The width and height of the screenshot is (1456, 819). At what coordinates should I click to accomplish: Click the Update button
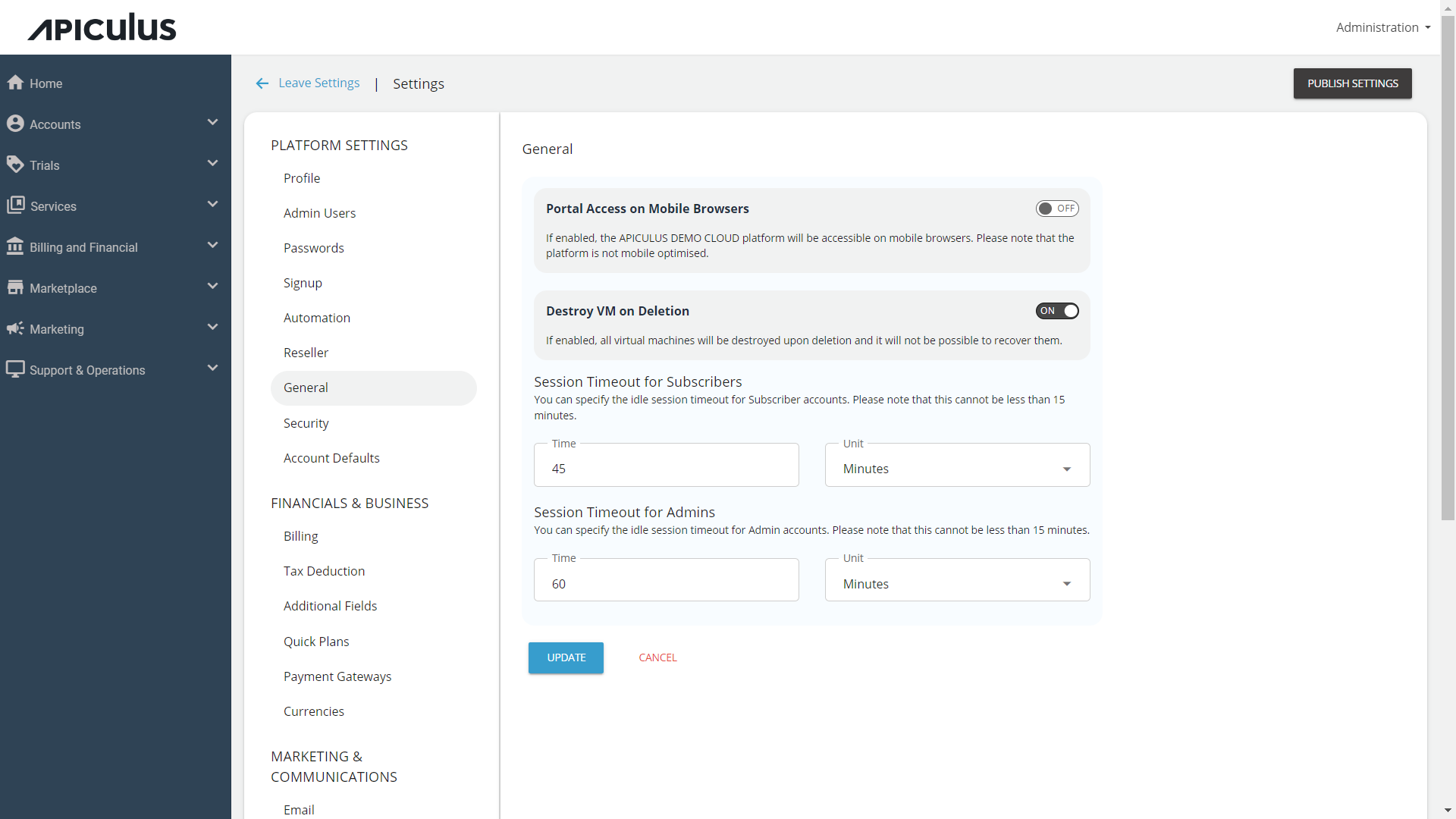(566, 657)
